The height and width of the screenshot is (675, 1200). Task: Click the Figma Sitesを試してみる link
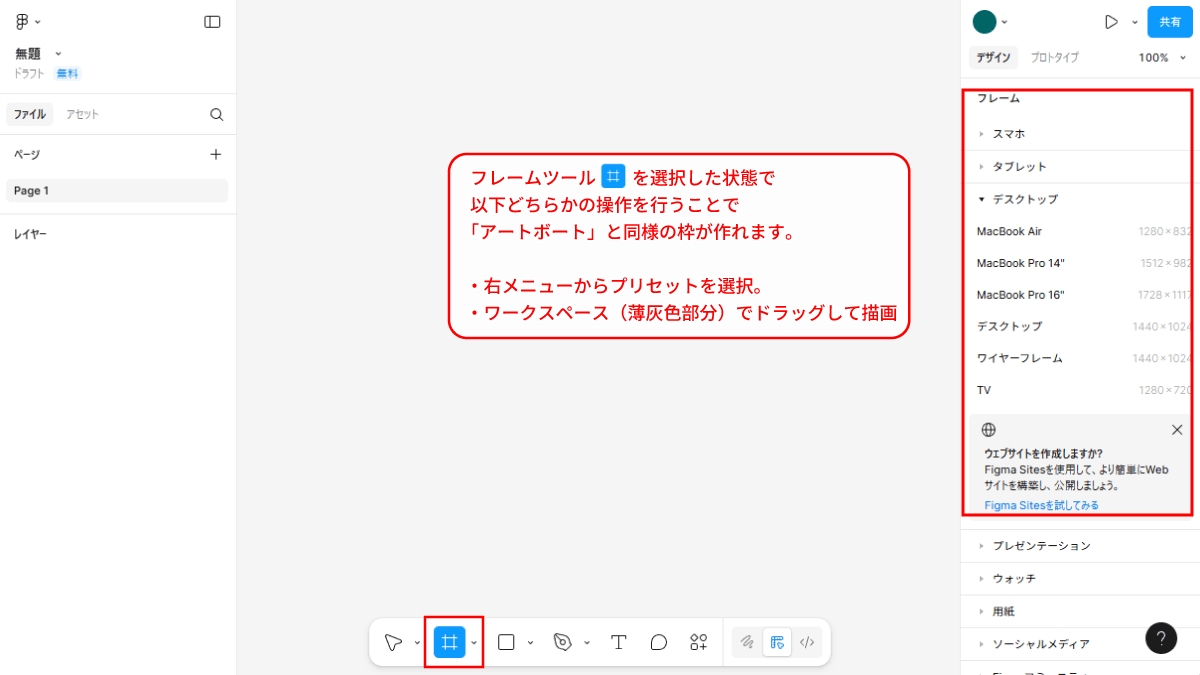click(x=1041, y=505)
